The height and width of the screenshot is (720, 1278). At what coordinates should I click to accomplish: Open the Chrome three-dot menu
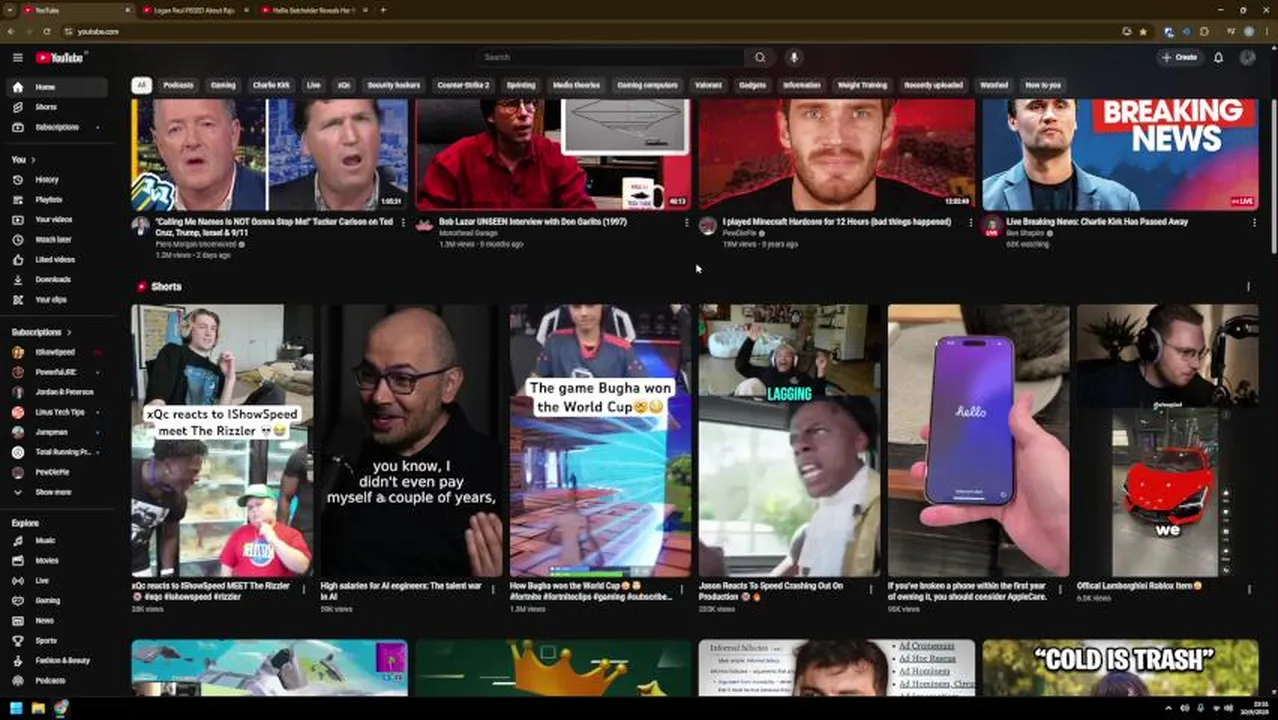1268,31
